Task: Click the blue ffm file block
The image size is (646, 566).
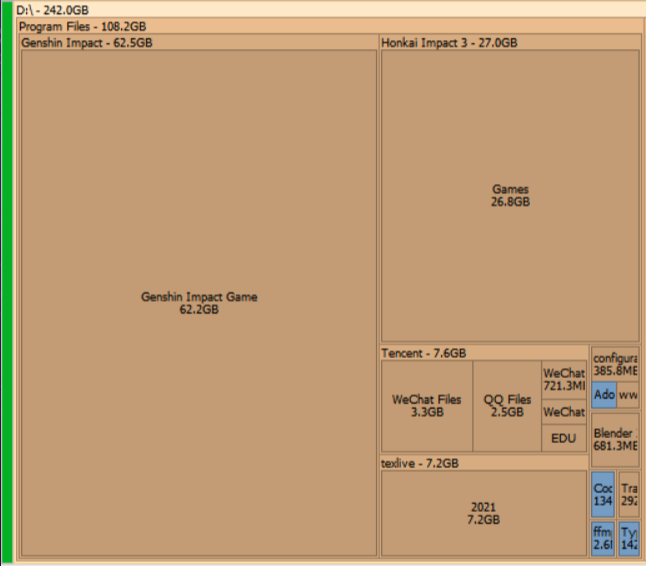Action: point(602,538)
